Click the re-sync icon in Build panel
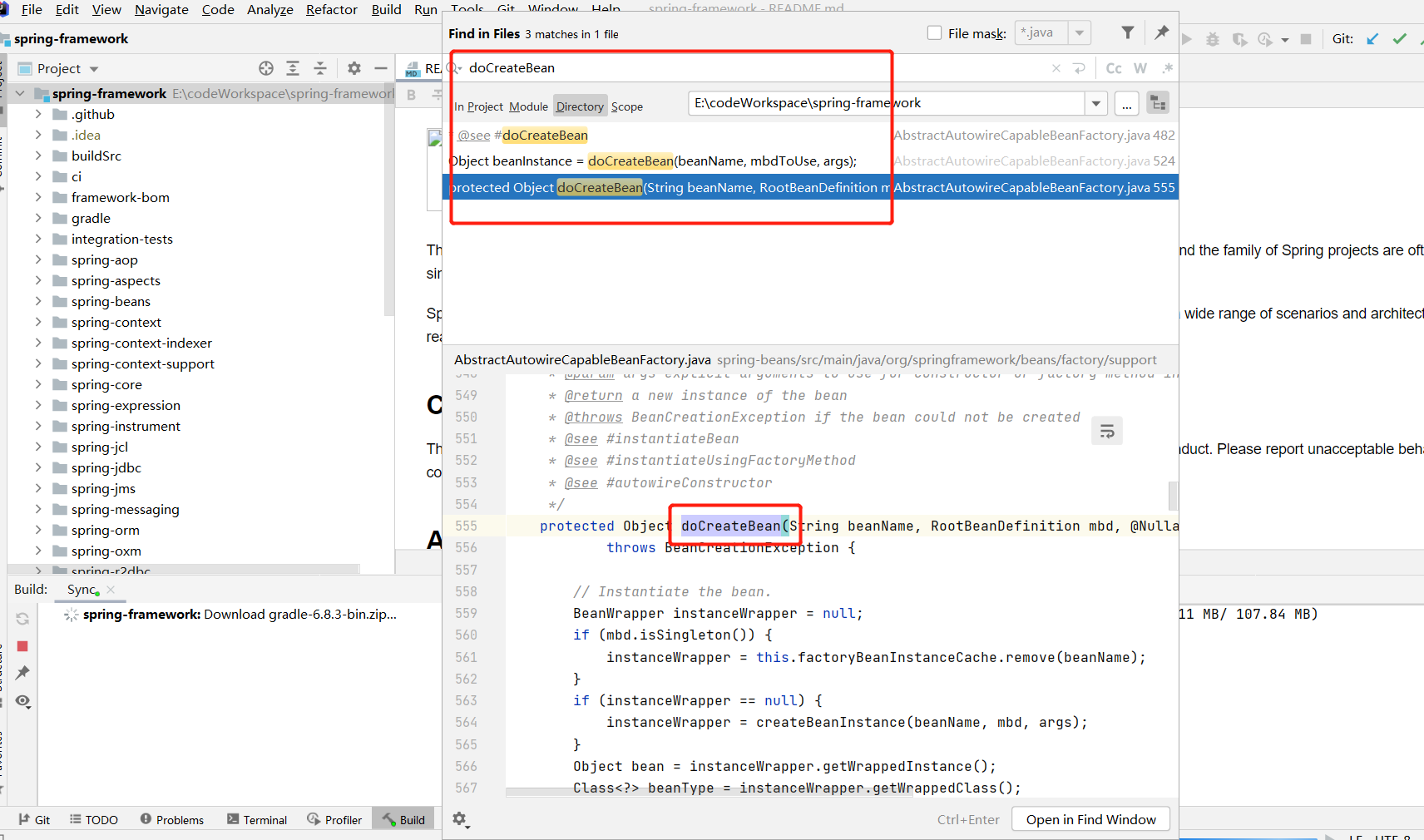Image resolution: width=1424 pixels, height=840 pixels. (22, 619)
